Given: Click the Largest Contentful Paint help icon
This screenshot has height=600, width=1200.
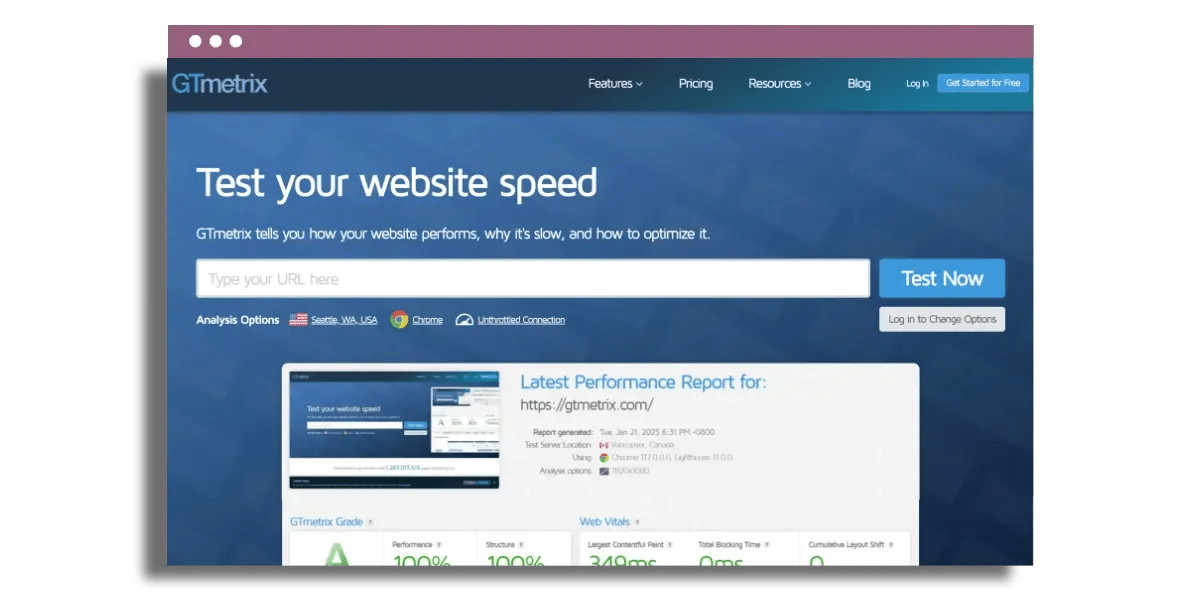Looking at the screenshot, I should pos(670,544).
